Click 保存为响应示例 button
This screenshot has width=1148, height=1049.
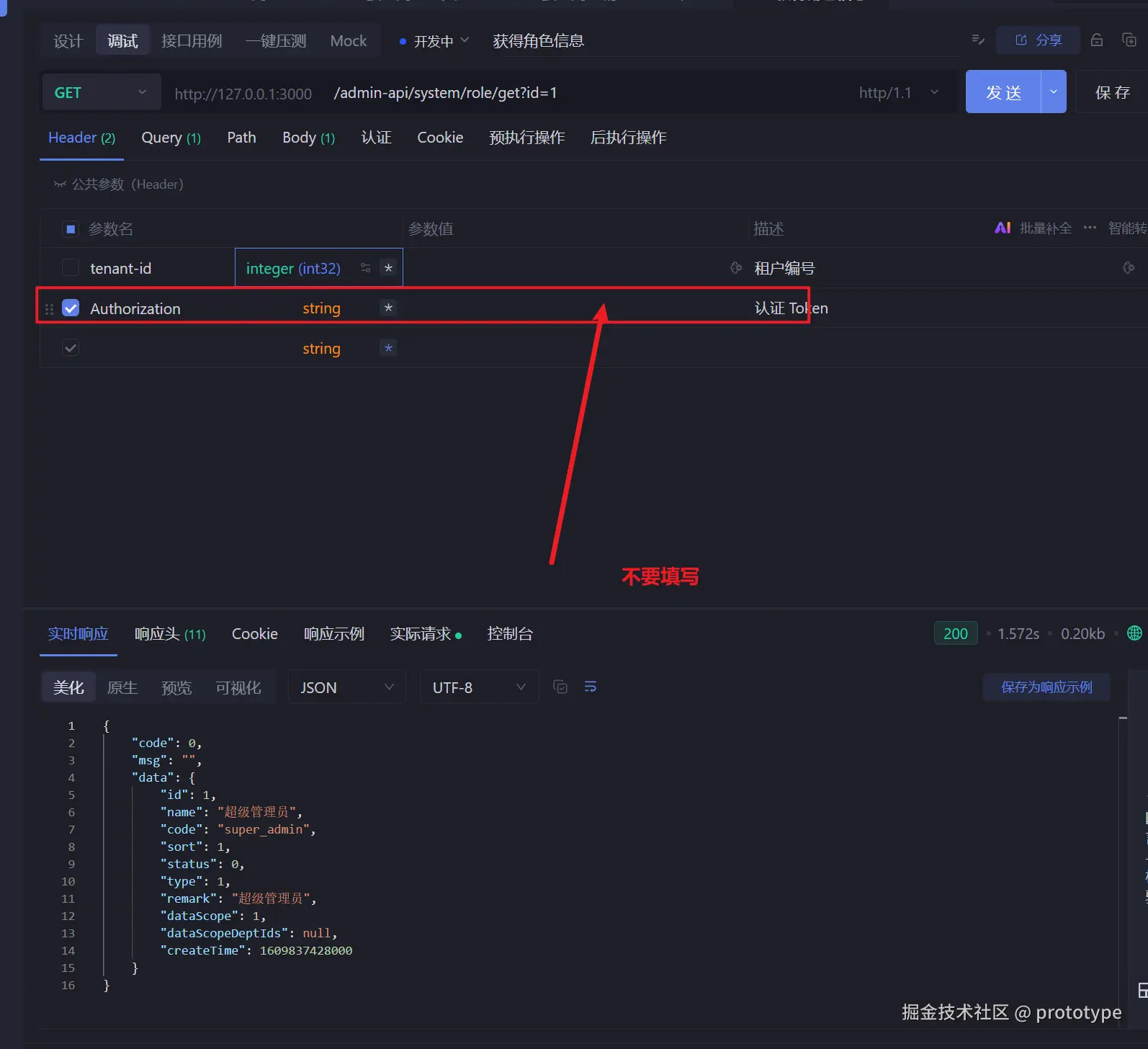click(x=1046, y=687)
